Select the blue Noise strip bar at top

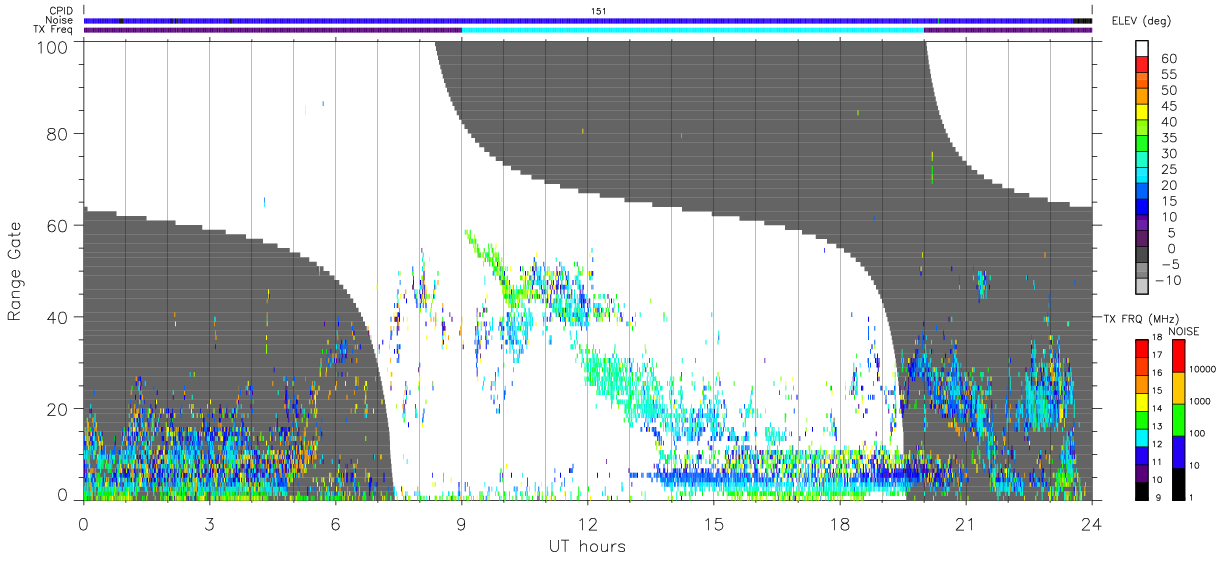tap(587, 20)
